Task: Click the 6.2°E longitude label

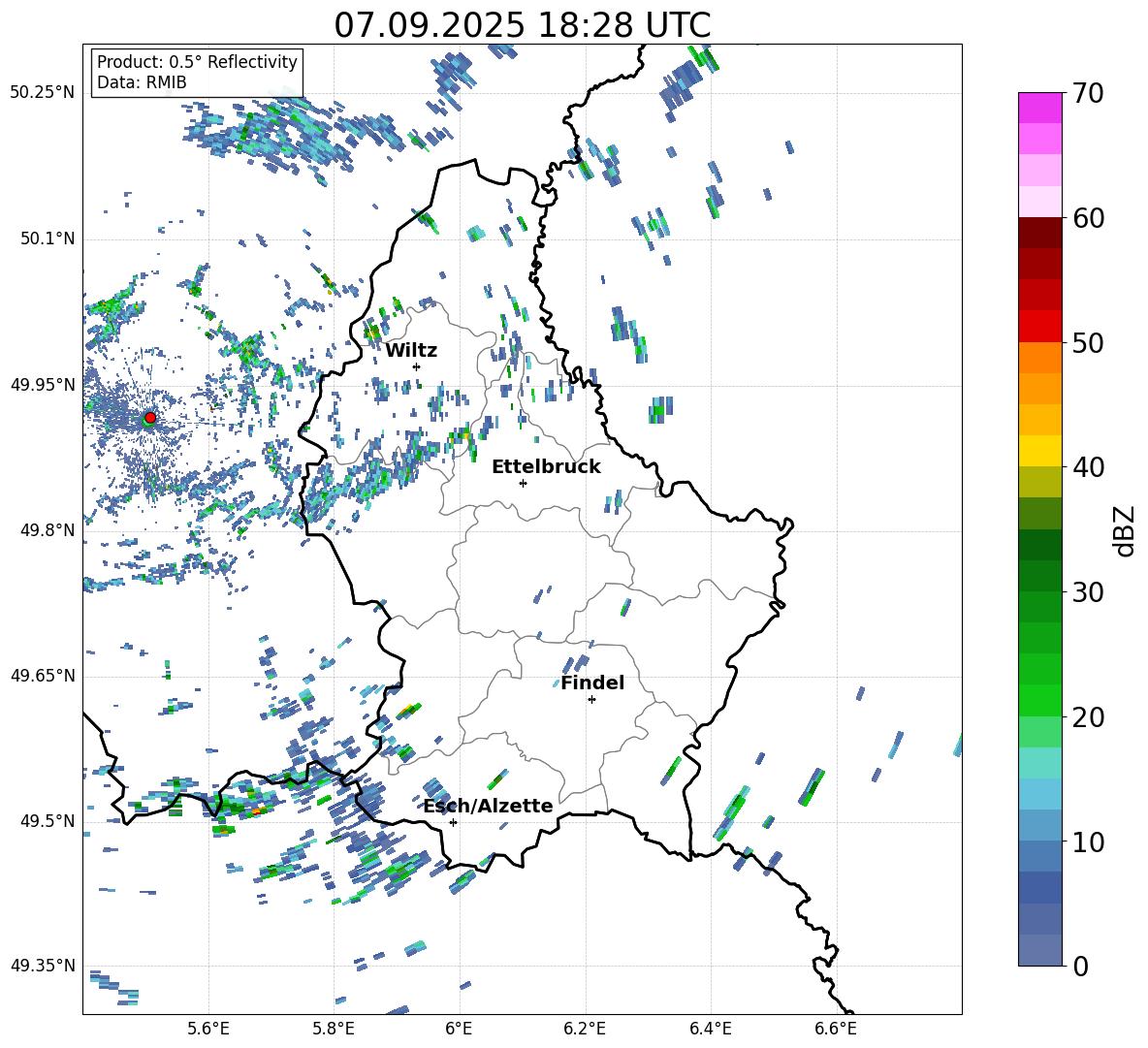Action: pos(585,1029)
